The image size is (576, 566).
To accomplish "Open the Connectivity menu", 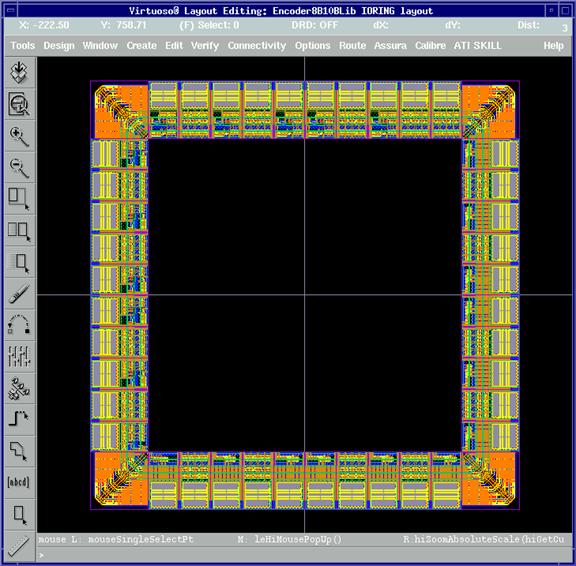I will pos(257,46).
